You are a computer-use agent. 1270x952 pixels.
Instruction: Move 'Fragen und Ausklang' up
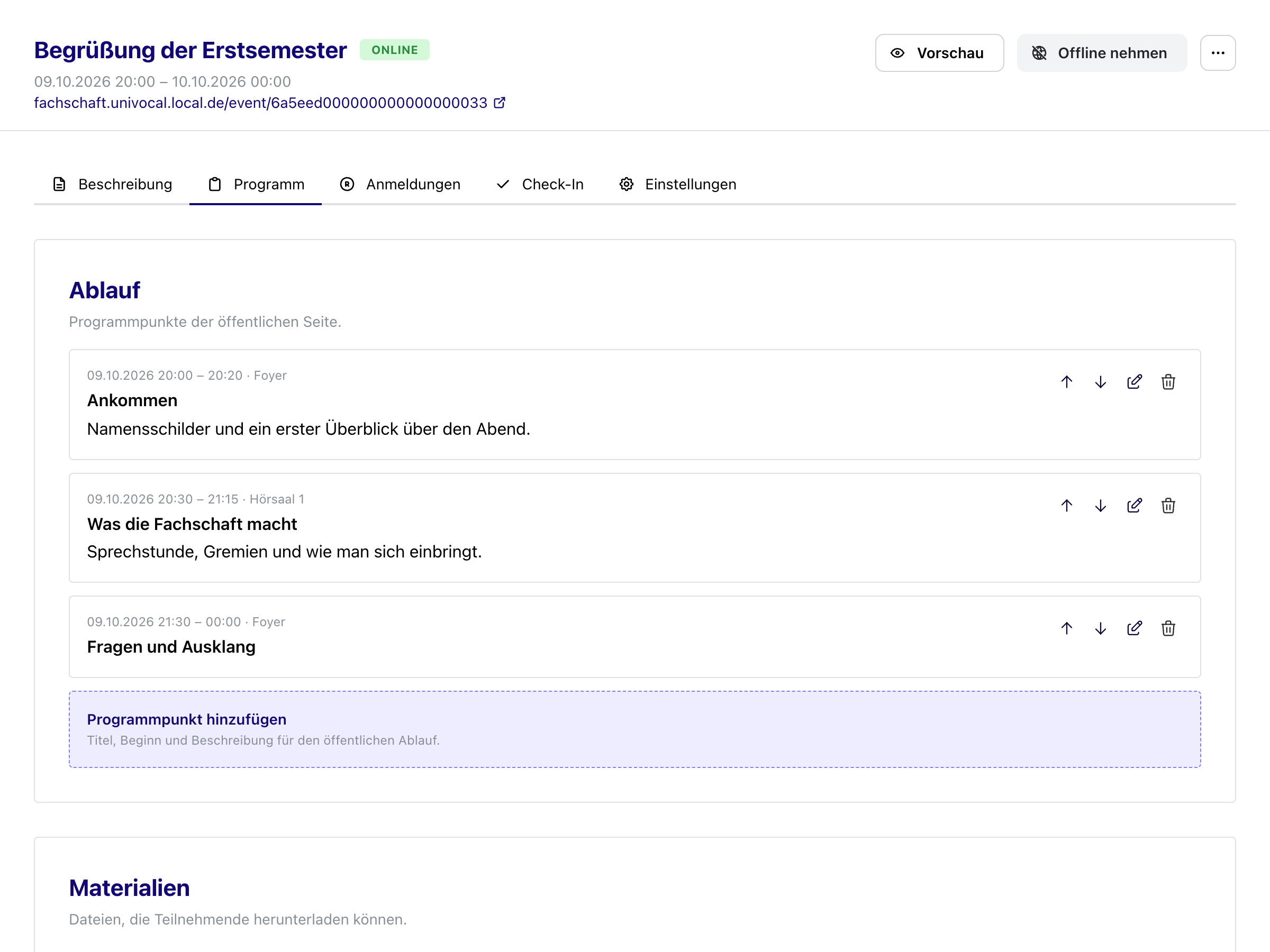(1066, 628)
